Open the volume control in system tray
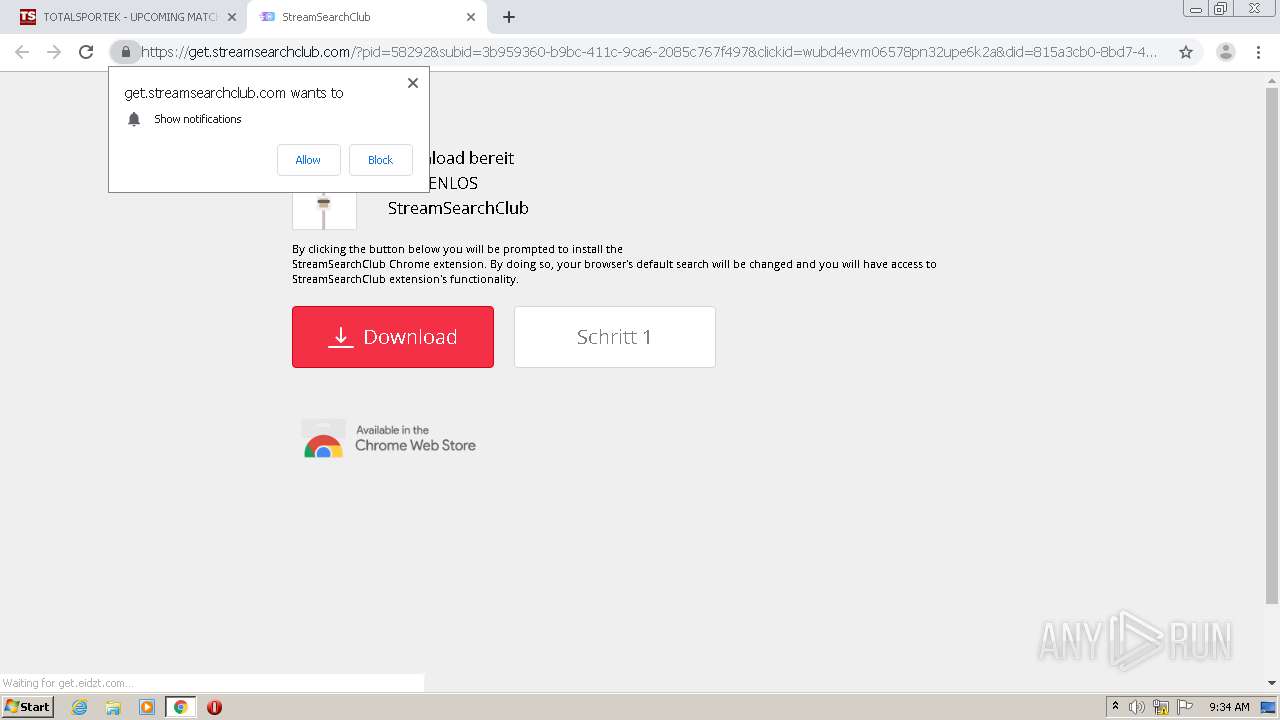 (x=1137, y=707)
